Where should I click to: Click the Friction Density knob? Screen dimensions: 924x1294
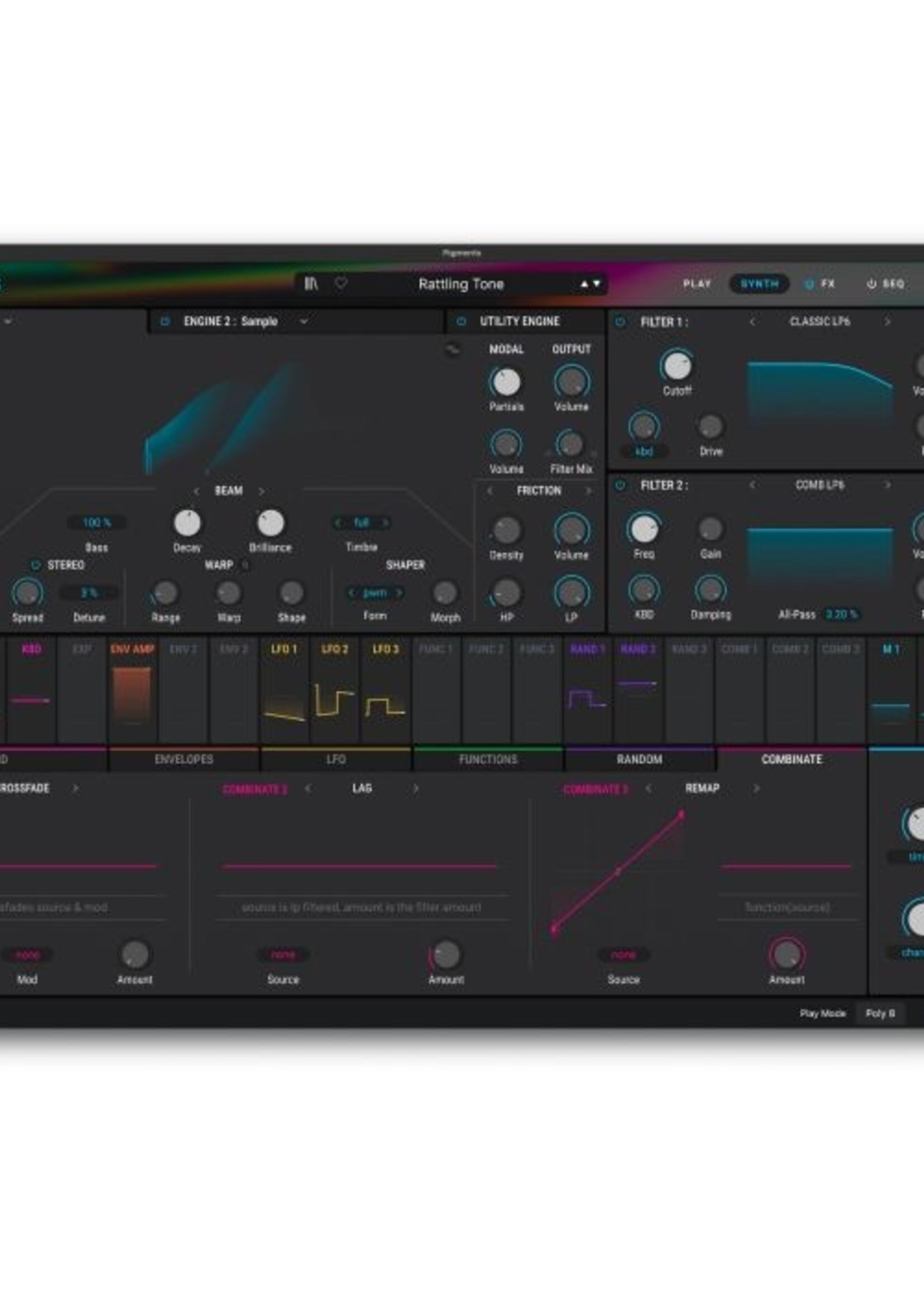(x=506, y=530)
